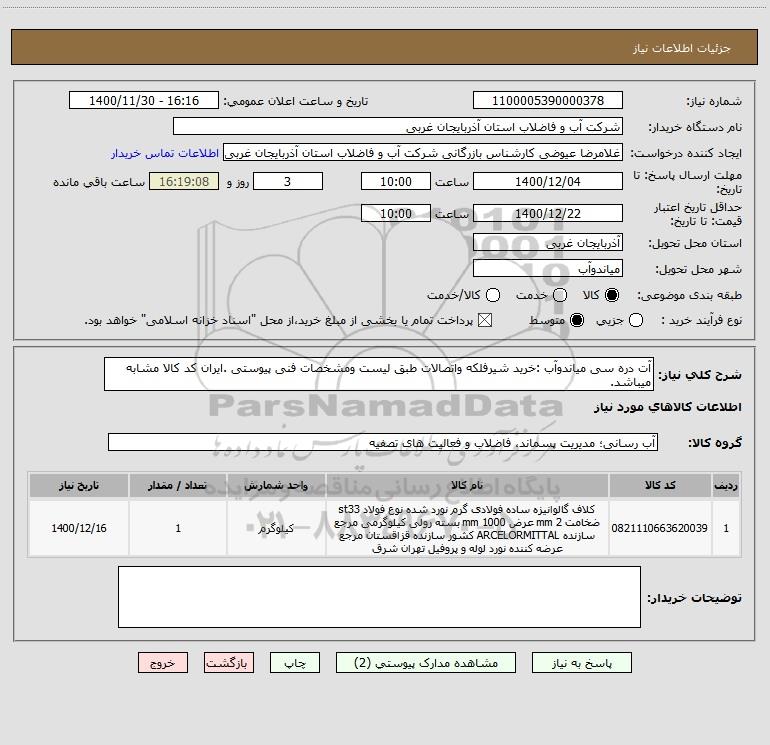
Task: Select the متوسط purchase type radio
Action: (577, 320)
